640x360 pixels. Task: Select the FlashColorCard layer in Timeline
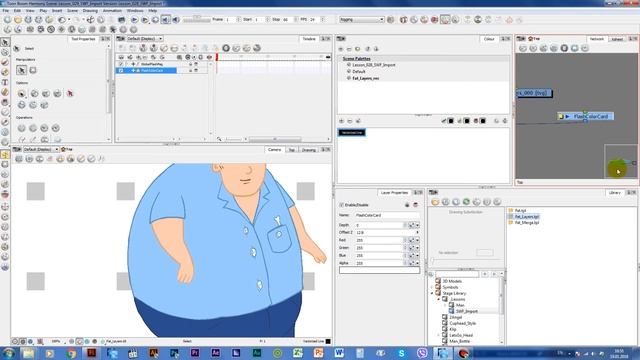(x=152, y=71)
